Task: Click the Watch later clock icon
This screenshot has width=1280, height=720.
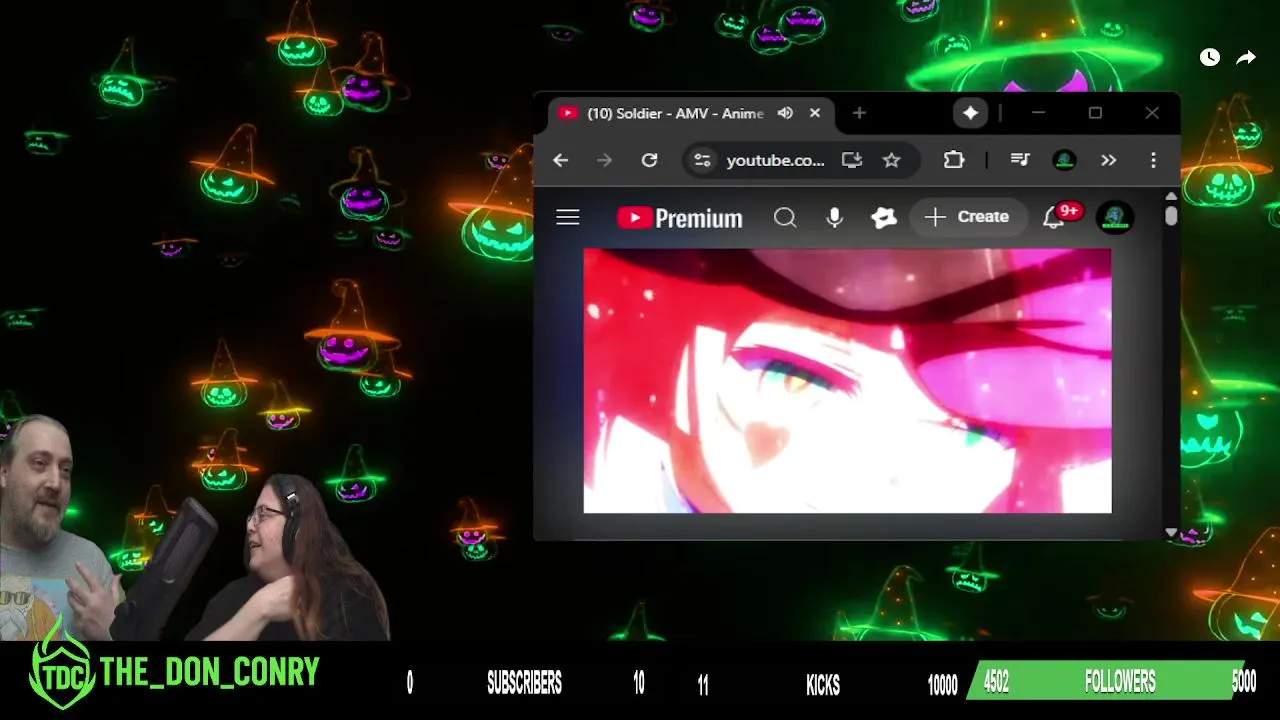Action: pyautogui.click(x=1210, y=58)
